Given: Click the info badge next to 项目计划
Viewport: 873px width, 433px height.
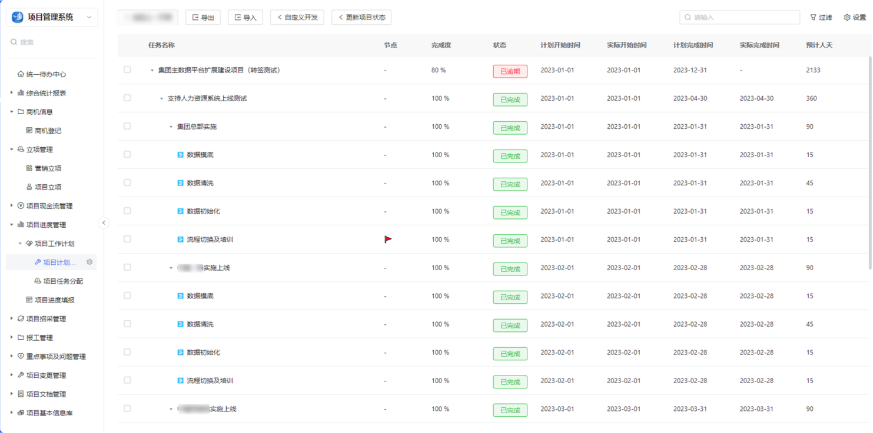Looking at the screenshot, I should click(x=90, y=262).
